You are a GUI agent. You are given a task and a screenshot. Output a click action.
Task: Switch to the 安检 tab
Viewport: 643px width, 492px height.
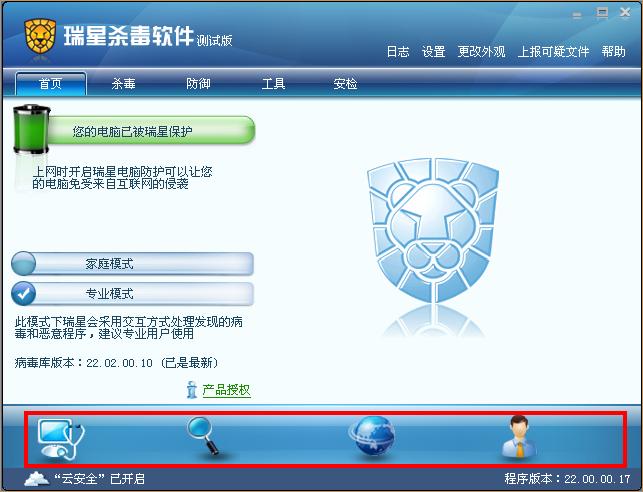pos(345,84)
